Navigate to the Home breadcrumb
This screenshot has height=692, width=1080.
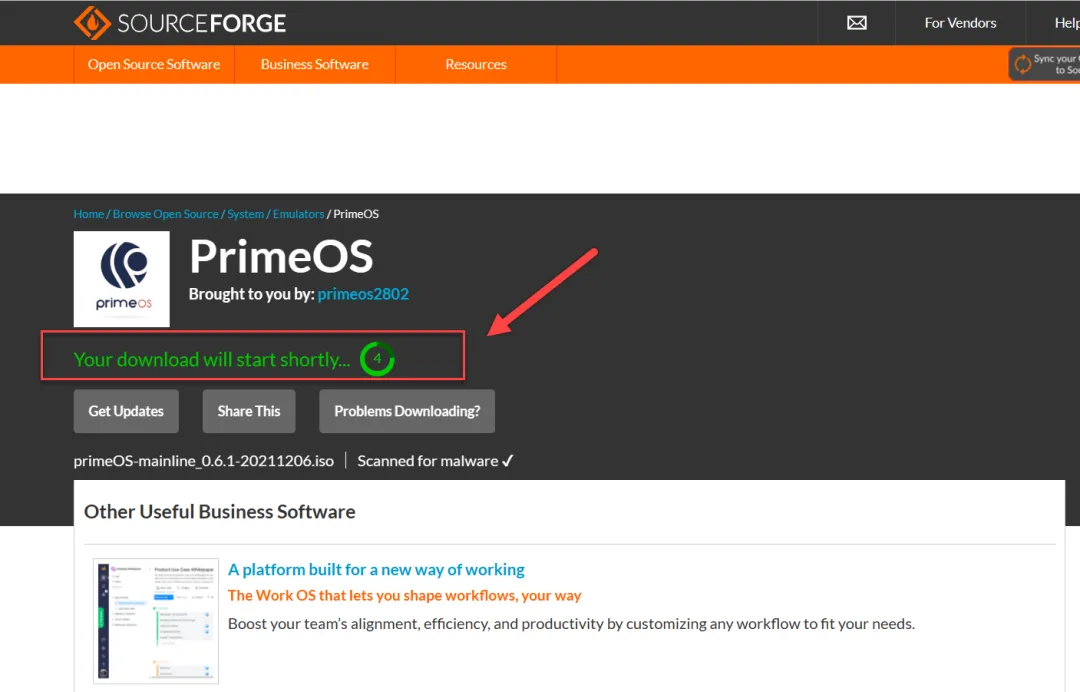pyautogui.click(x=88, y=213)
